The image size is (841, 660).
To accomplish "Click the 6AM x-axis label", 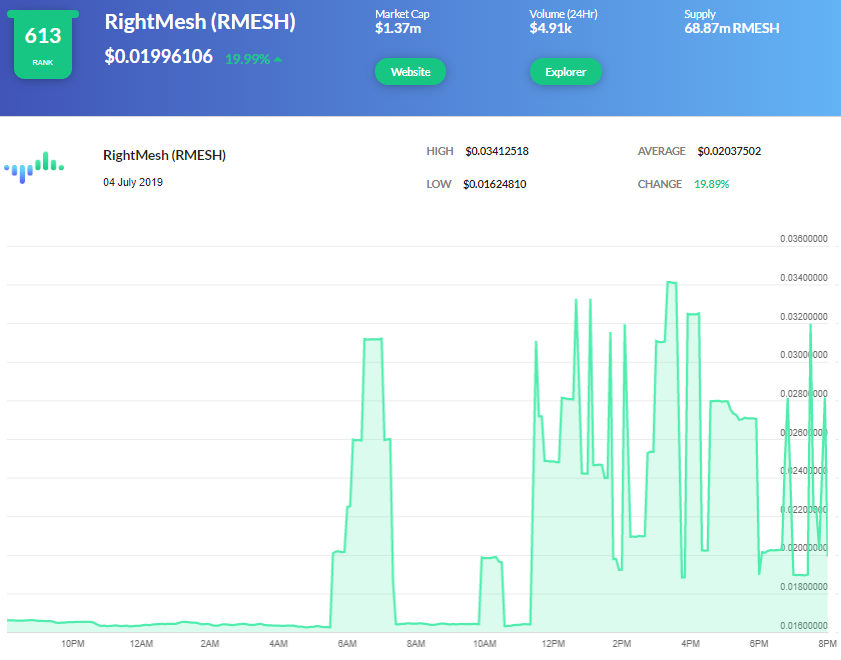I will coord(347,643).
